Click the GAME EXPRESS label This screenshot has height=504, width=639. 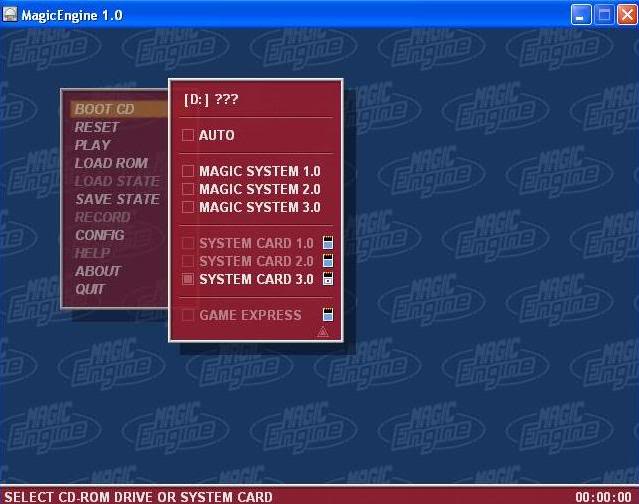pos(250,315)
